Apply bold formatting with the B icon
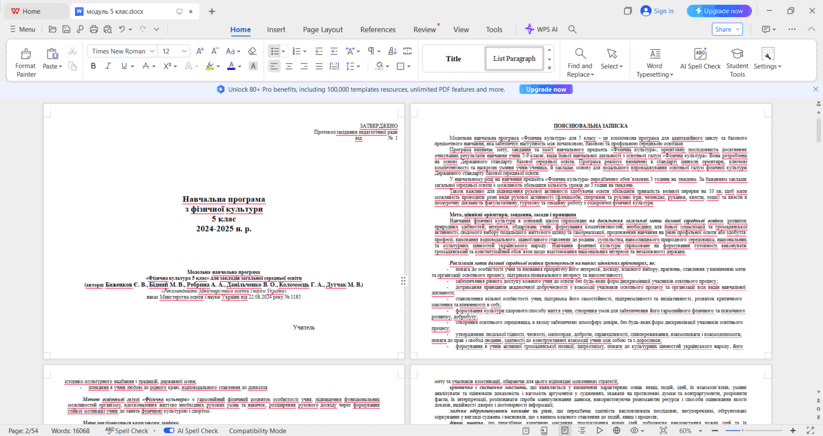Screen dimensions: 823x436 coord(93,66)
